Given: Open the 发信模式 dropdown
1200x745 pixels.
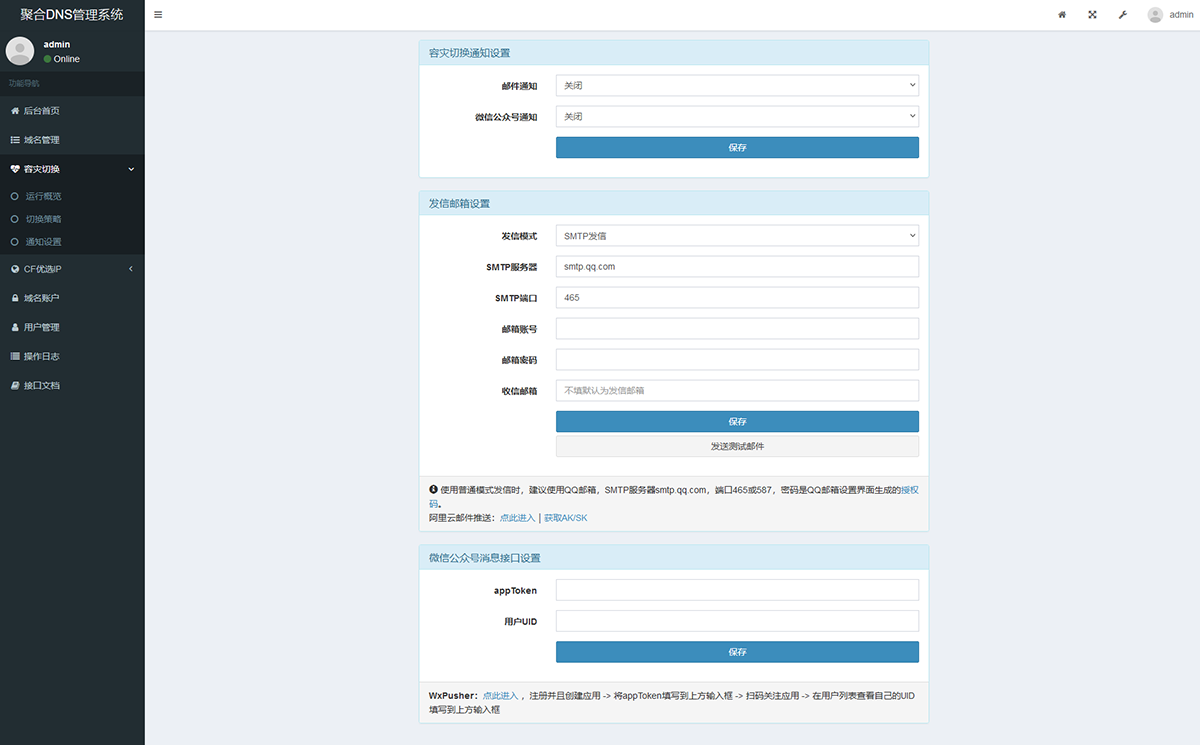Looking at the screenshot, I should coord(737,235).
